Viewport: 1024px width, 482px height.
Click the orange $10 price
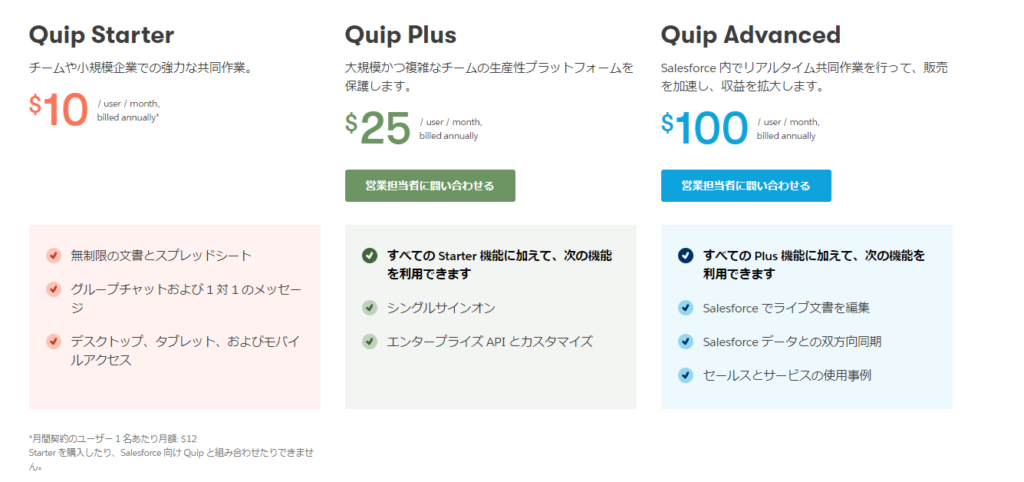pos(59,110)
